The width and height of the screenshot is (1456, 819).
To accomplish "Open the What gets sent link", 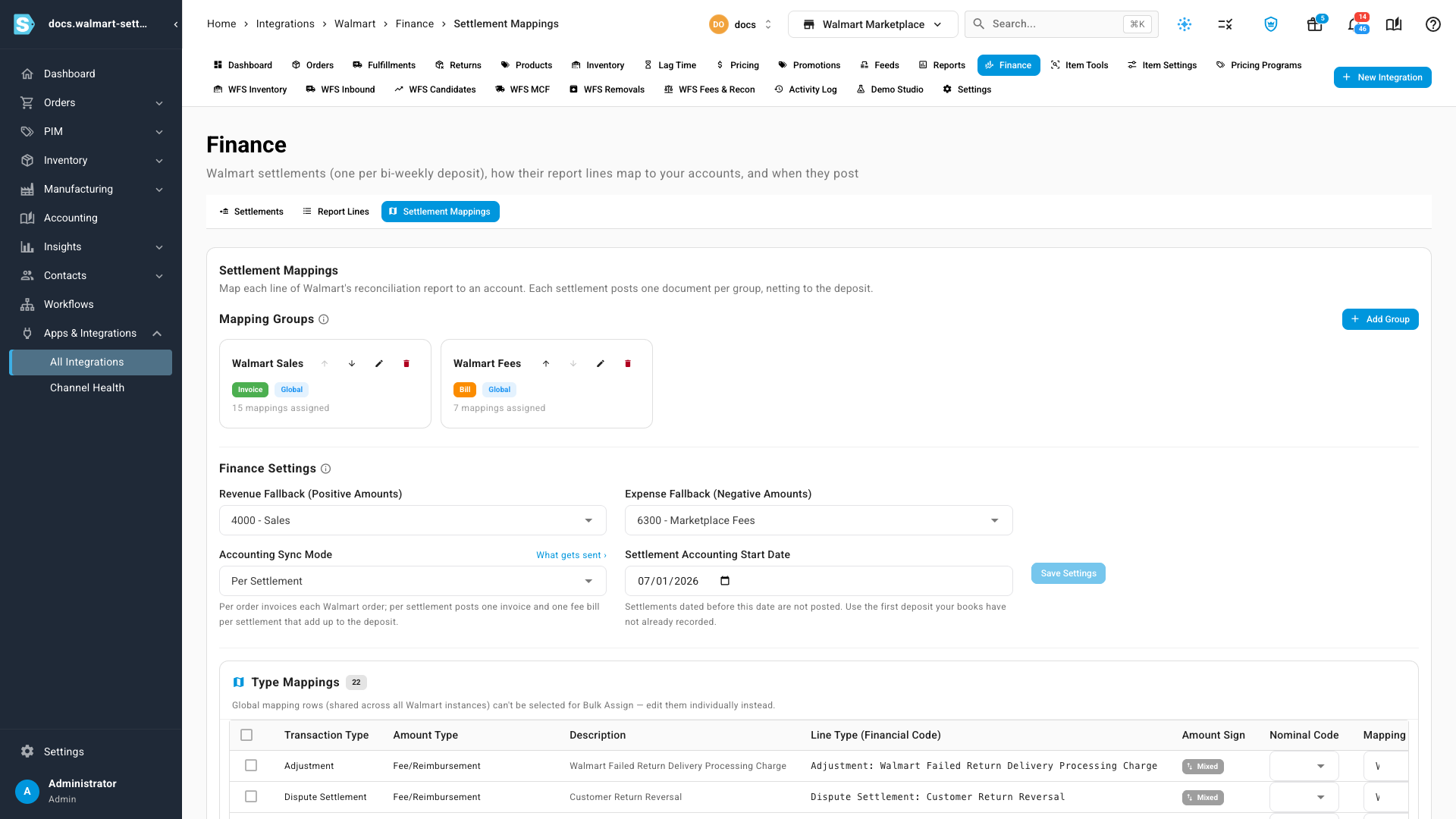I will point(571,555).
